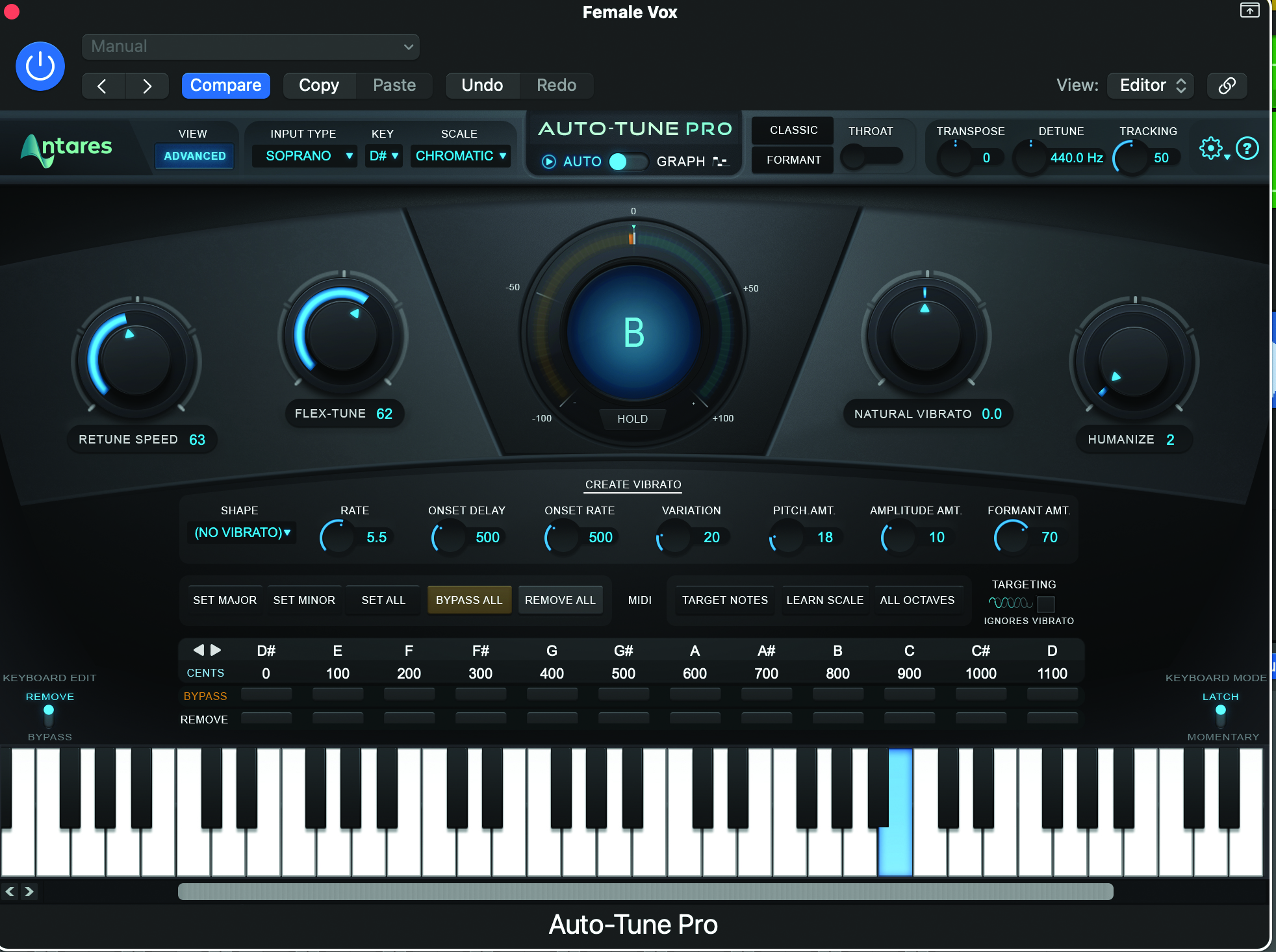This screenshot has height=952, width=1276.
Task: Switch to Advanced view
Action: tap(194, 156)
